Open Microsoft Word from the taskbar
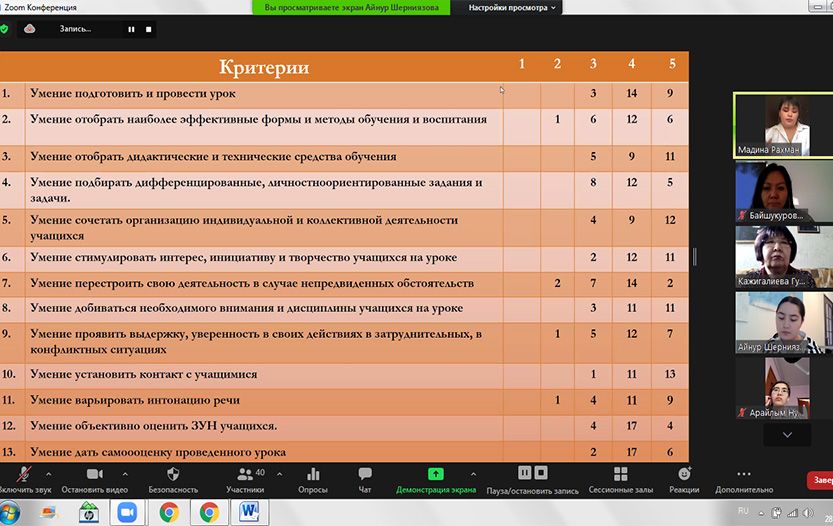833x526 pixels. coord(248,512)
